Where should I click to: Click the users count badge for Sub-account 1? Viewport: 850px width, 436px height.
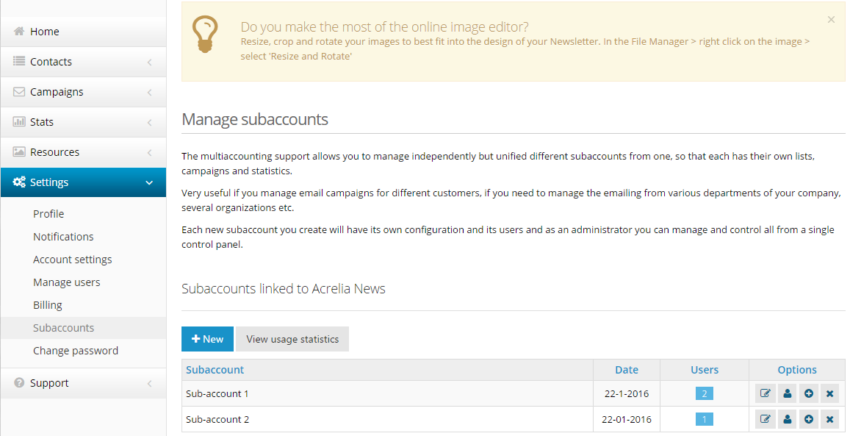[x=704, y=394]
